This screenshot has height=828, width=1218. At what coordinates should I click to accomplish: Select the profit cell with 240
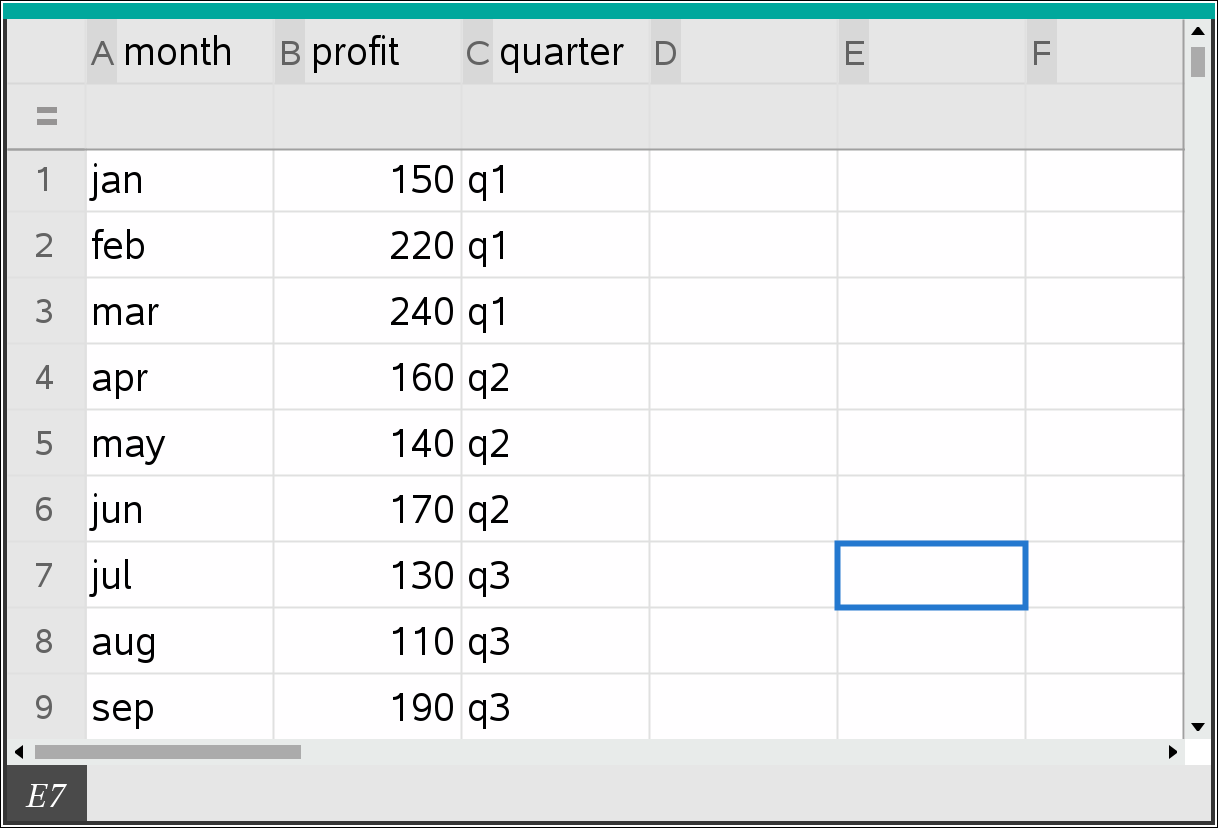pyautogui.click(x=367, y=312)
